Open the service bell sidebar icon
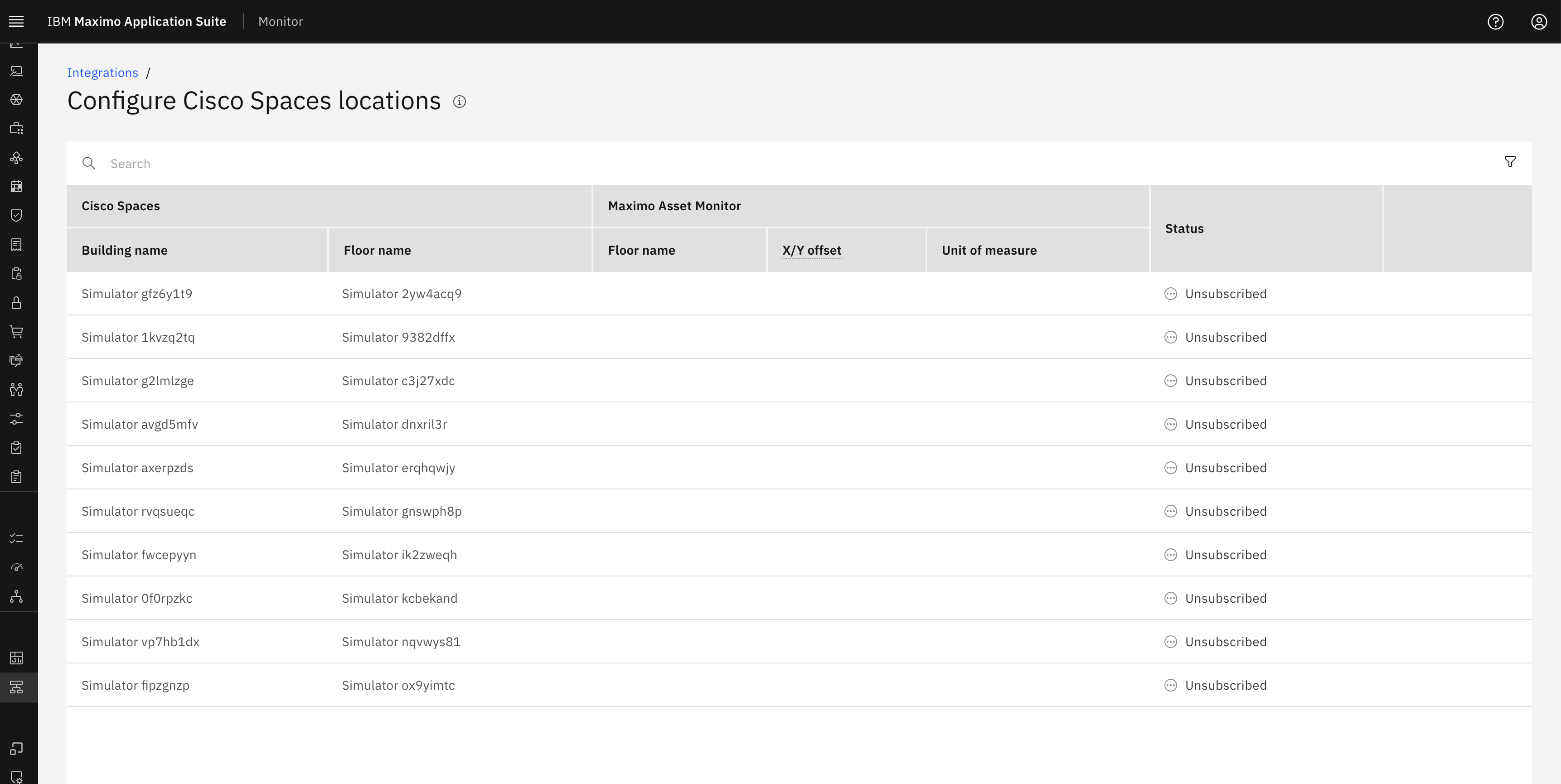Image resolution: width=1561 pixels, height=784 pixels. [x=16, y=360]
